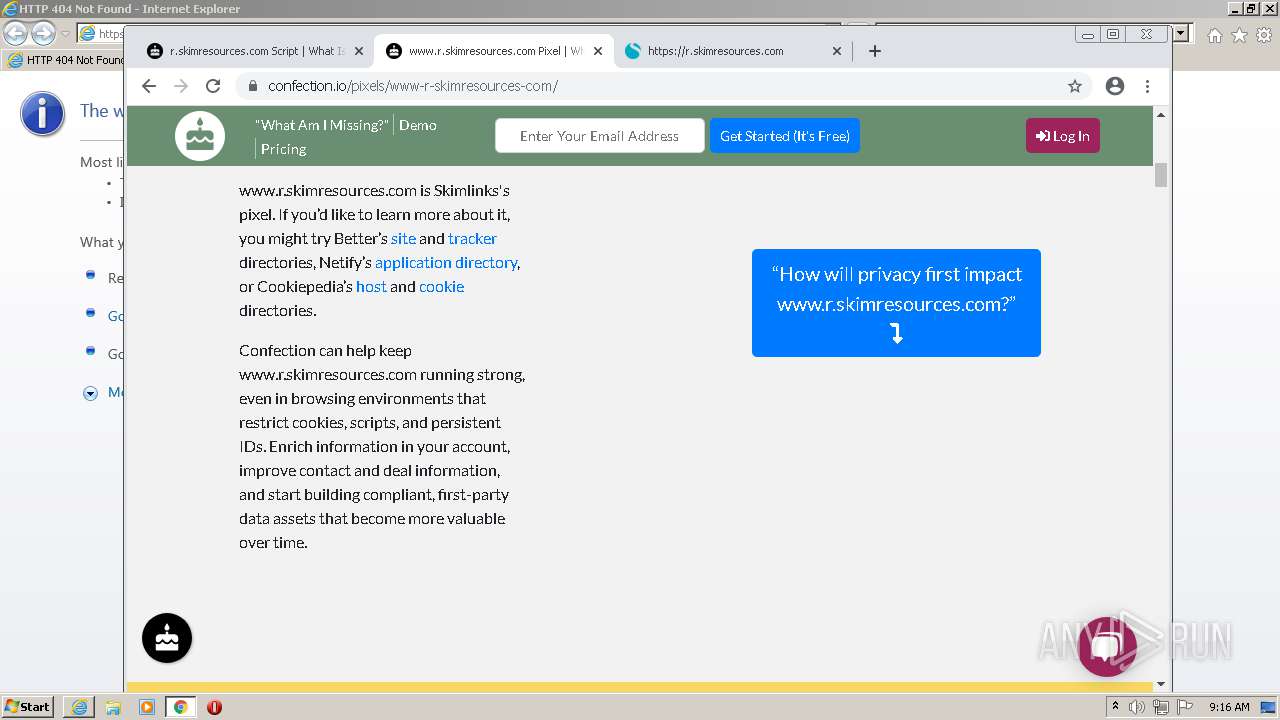This screenshot has width=1280, height=720.
Task: Open the Demo page link
Action: pyautogui.click(x=418, y=125)
